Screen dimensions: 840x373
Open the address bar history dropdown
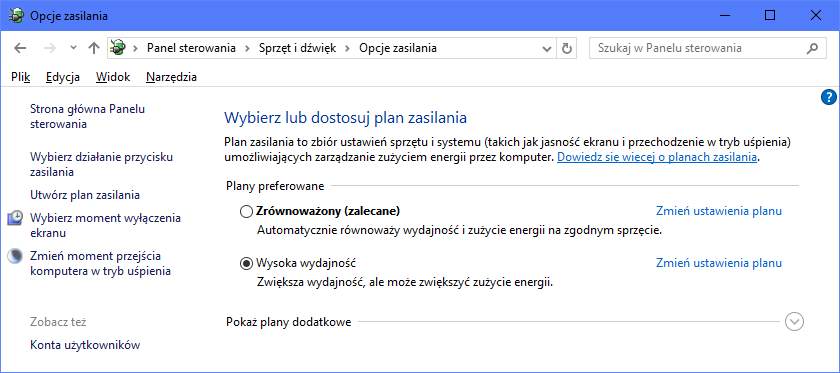547,48
